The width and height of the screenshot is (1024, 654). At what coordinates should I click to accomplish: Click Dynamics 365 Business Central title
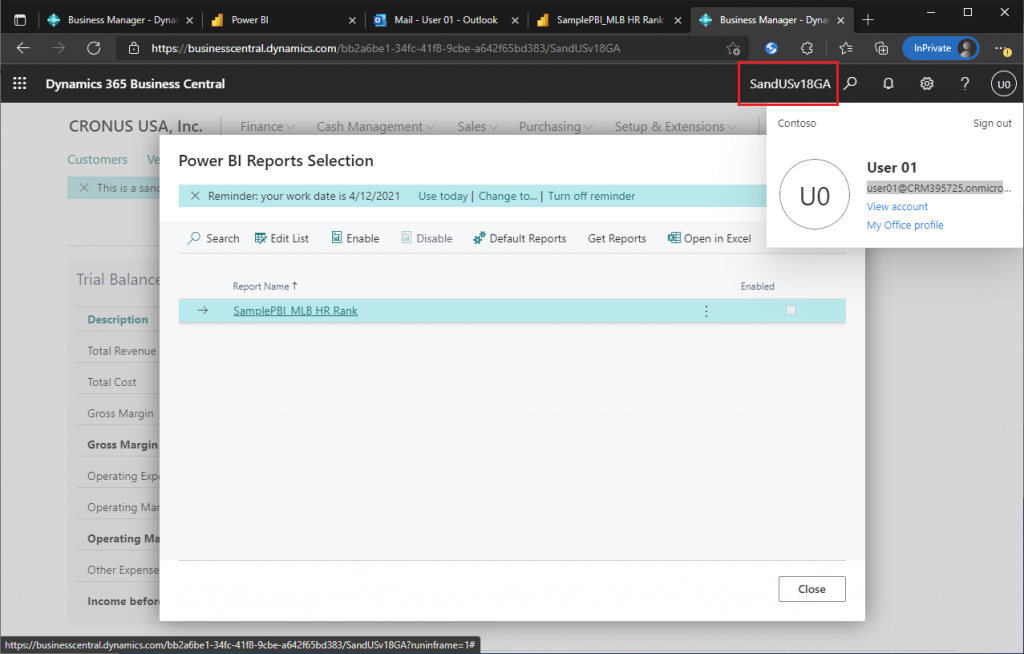point(135,84)
